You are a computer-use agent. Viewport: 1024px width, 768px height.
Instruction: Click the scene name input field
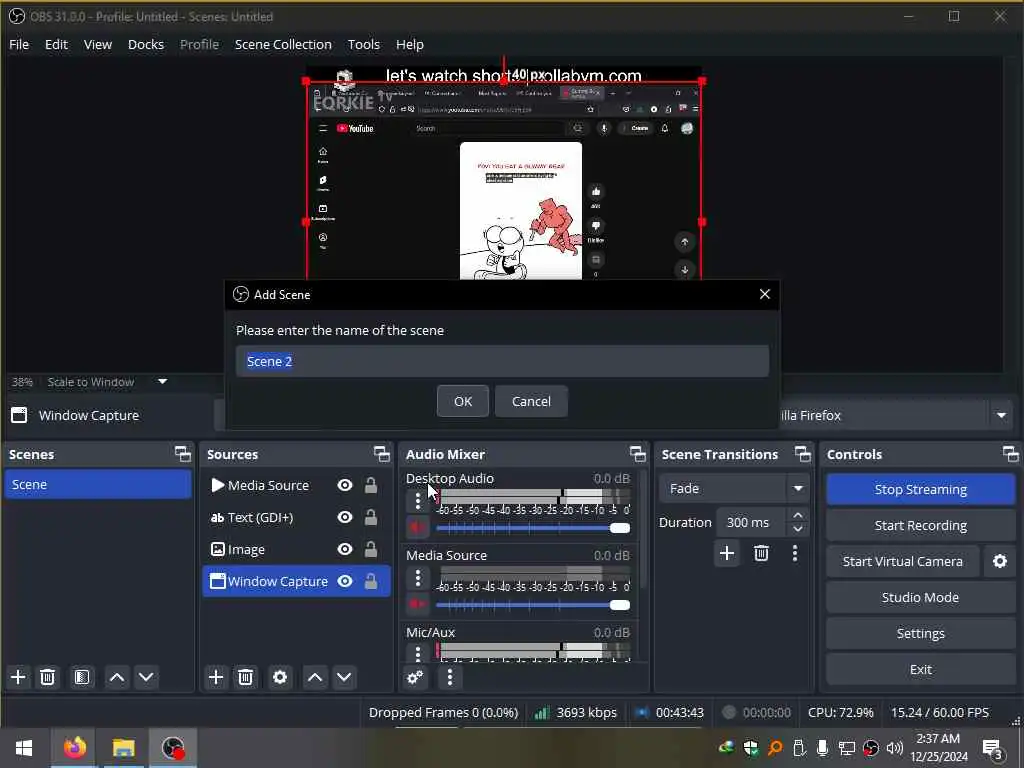pos(502,361)
